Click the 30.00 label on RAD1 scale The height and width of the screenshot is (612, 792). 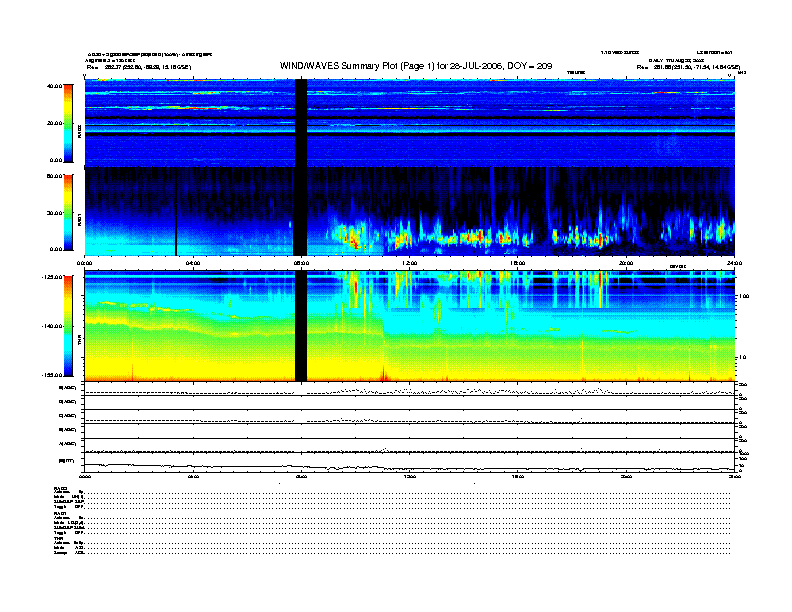pyautogui.click(x=54, y=213)
